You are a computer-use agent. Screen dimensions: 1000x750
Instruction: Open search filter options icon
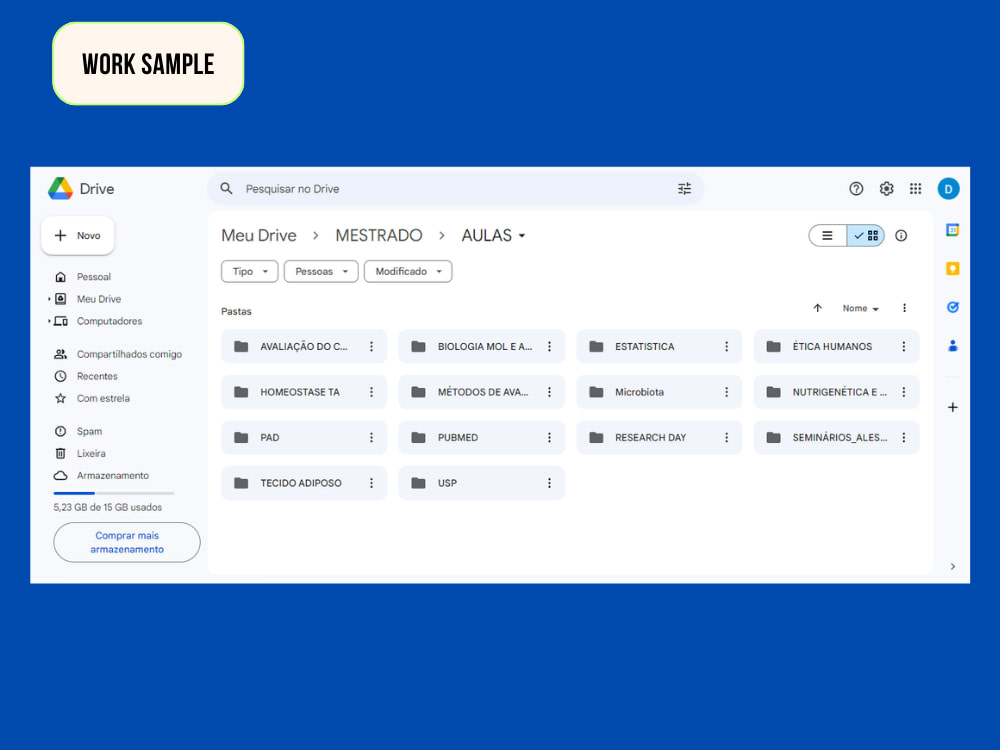[x=684, y=189]
